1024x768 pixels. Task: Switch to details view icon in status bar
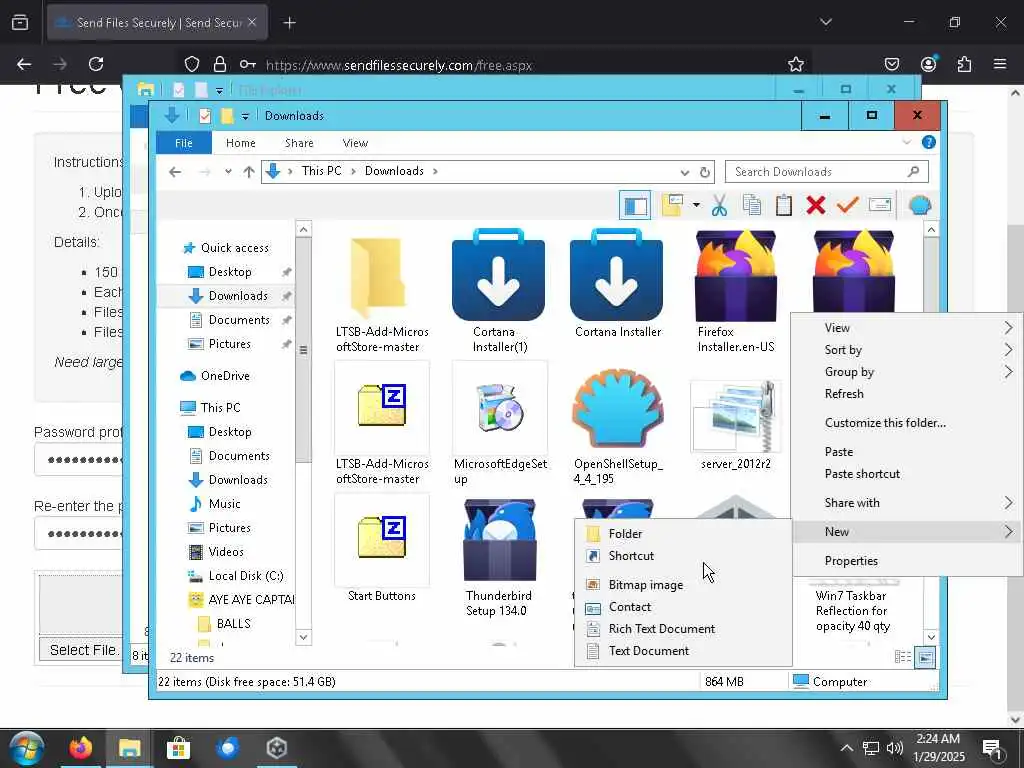click(x=903, y=657)
